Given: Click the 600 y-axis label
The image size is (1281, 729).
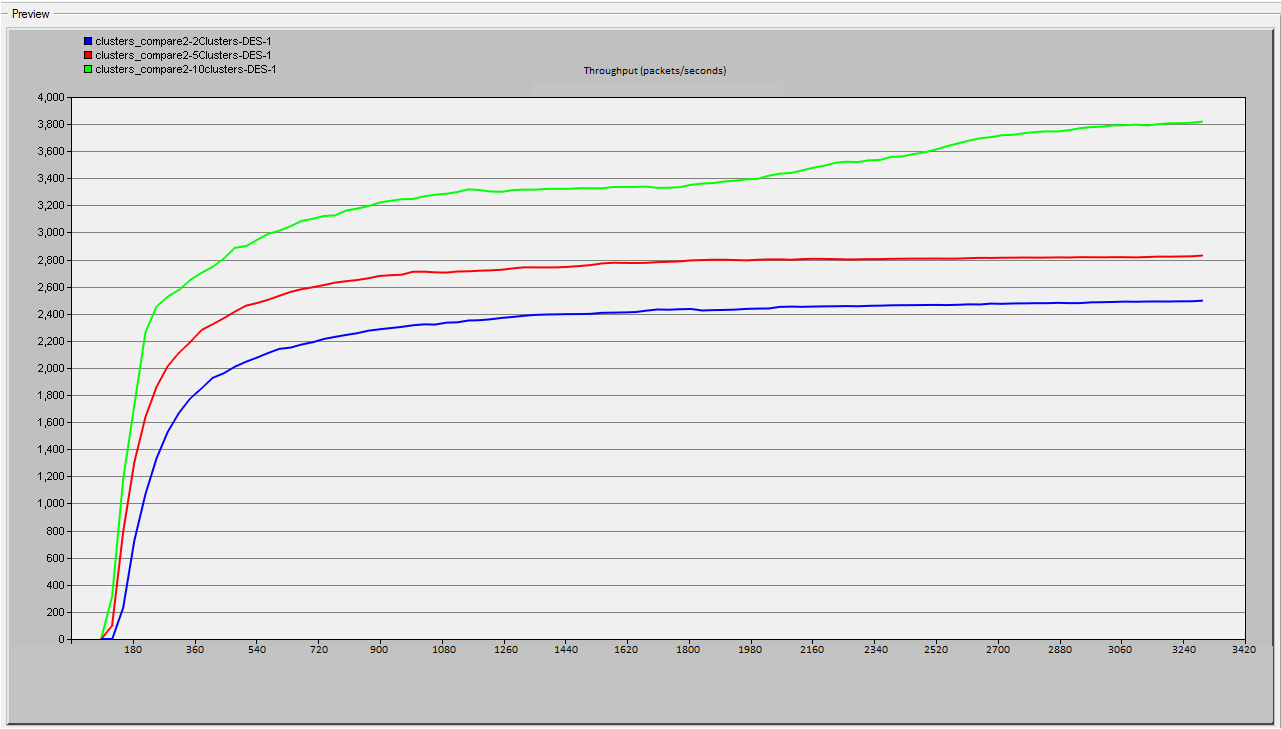Looking at the screenshot, I should (55, 558).
